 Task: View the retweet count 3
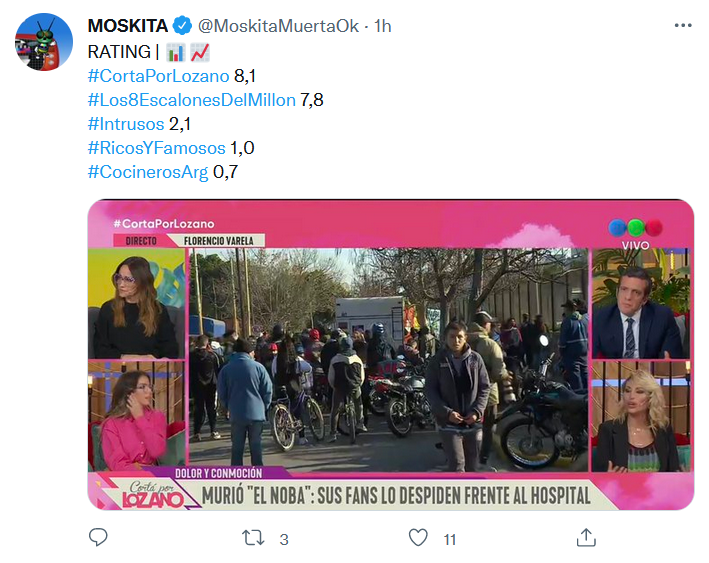coord(284,539)
